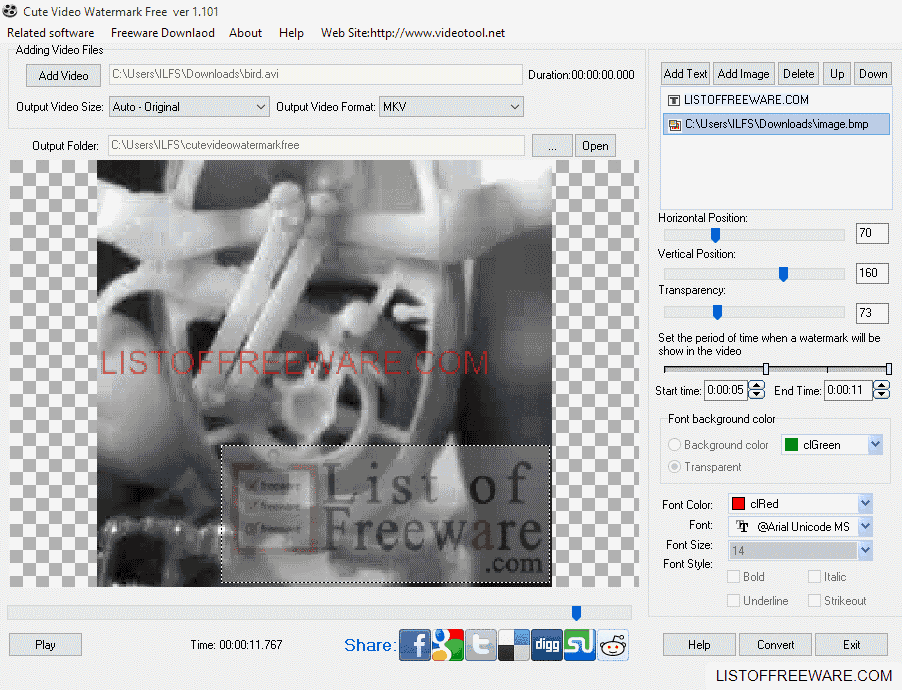Select the Background color radio button
Image resolution: width=902 pixels, height=690 pixels.
[674, 445]
